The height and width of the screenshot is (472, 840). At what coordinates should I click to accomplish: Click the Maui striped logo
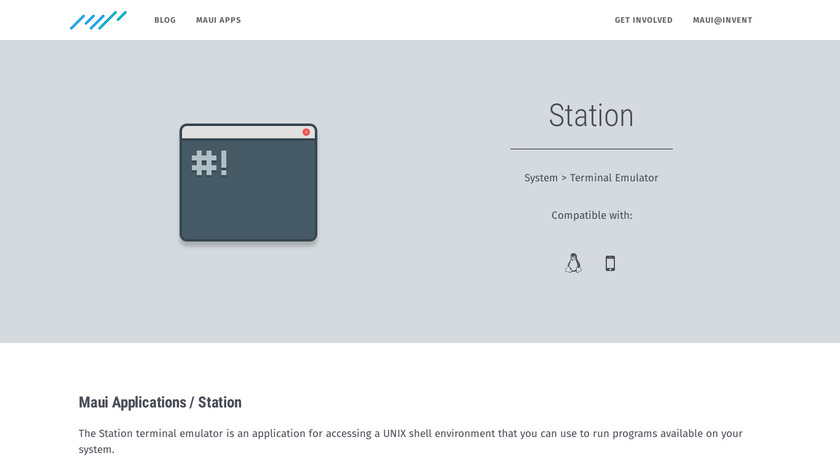tap(98, 20)
